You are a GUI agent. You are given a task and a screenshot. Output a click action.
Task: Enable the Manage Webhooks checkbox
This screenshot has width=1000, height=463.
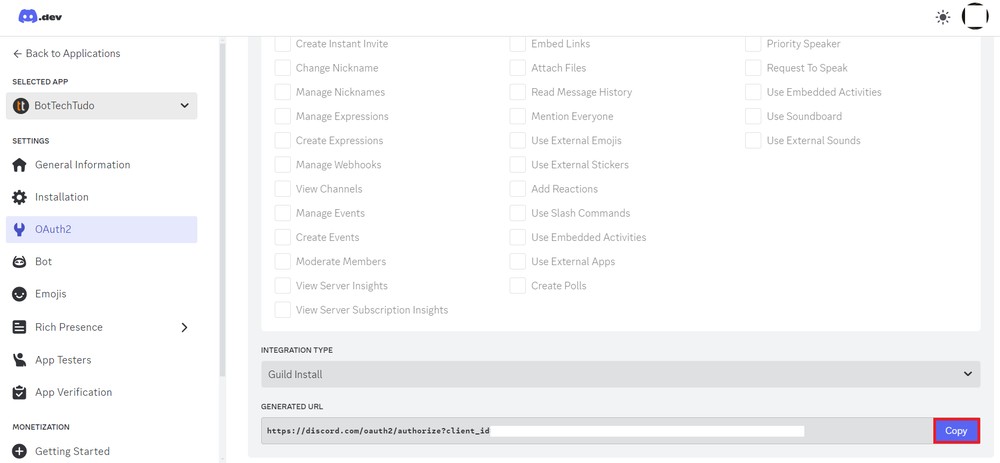point(283,165)
